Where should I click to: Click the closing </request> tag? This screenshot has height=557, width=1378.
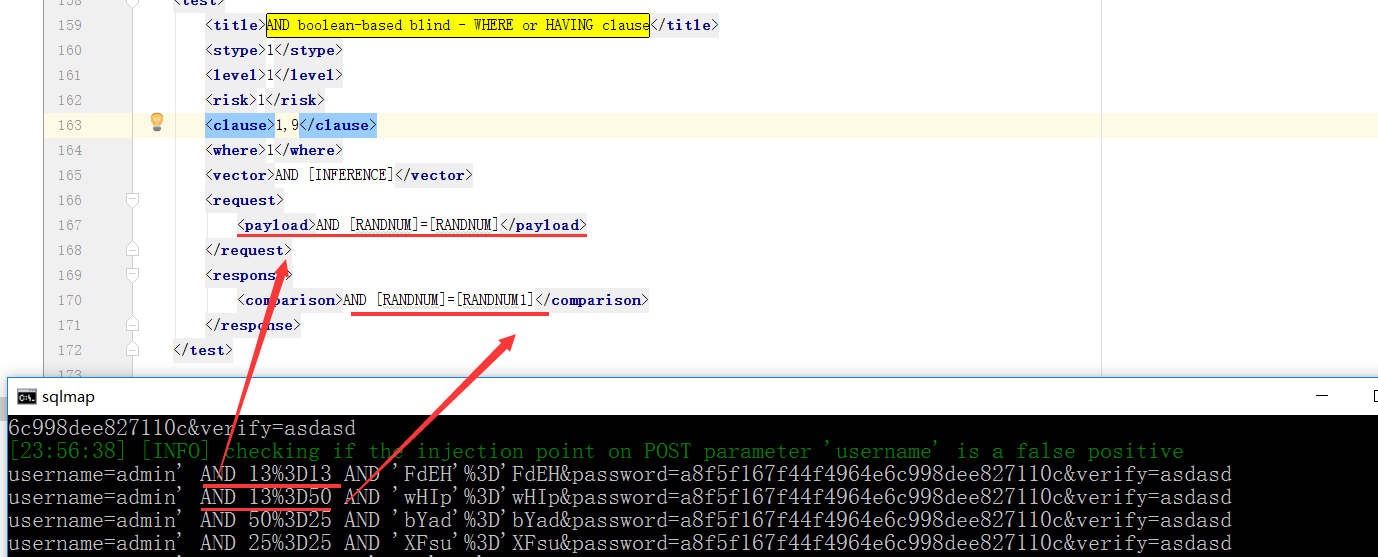pyautogui.click(x=247, y=250)
